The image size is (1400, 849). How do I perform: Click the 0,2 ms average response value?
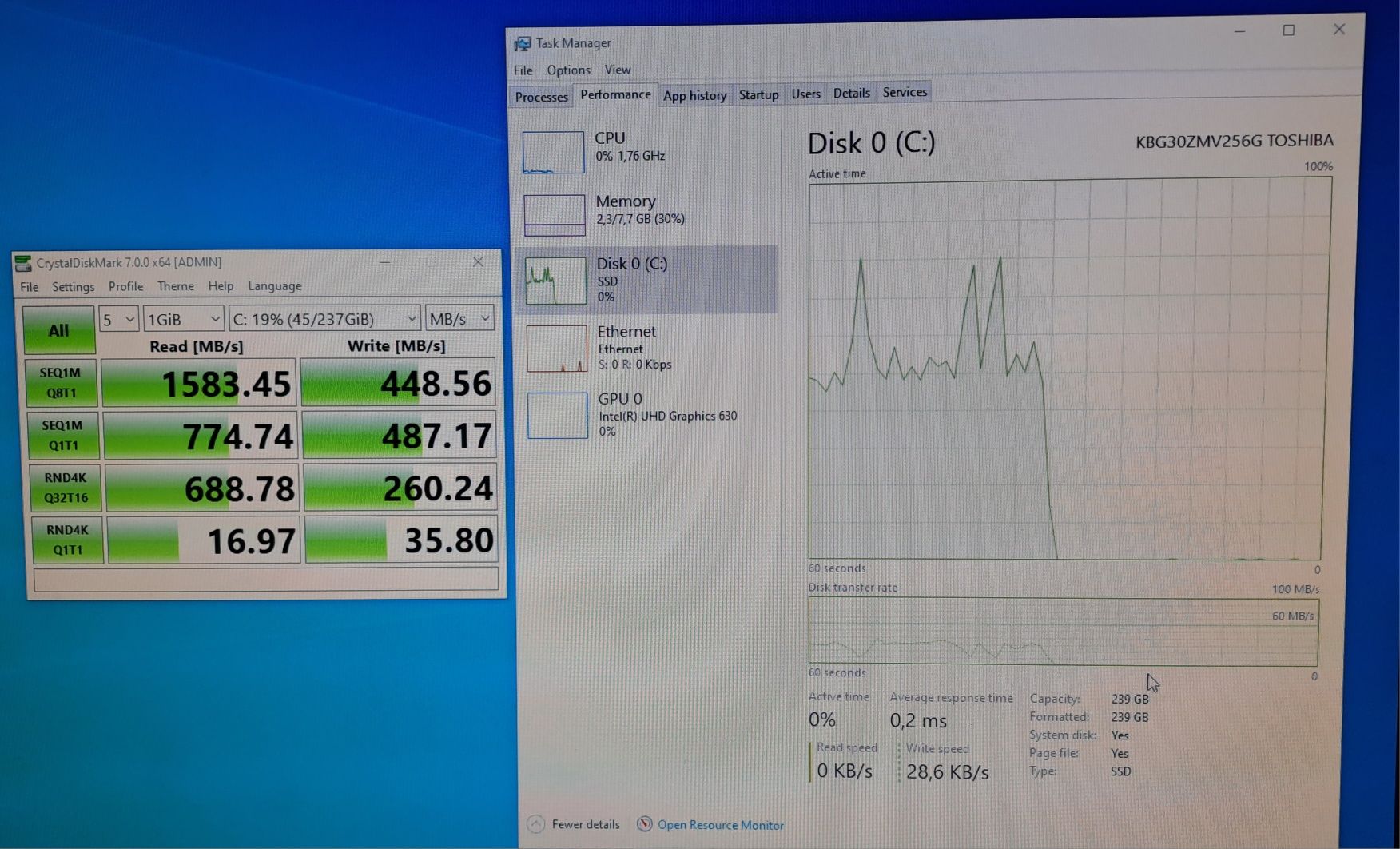pyautogui.click(x=918, y=720)
